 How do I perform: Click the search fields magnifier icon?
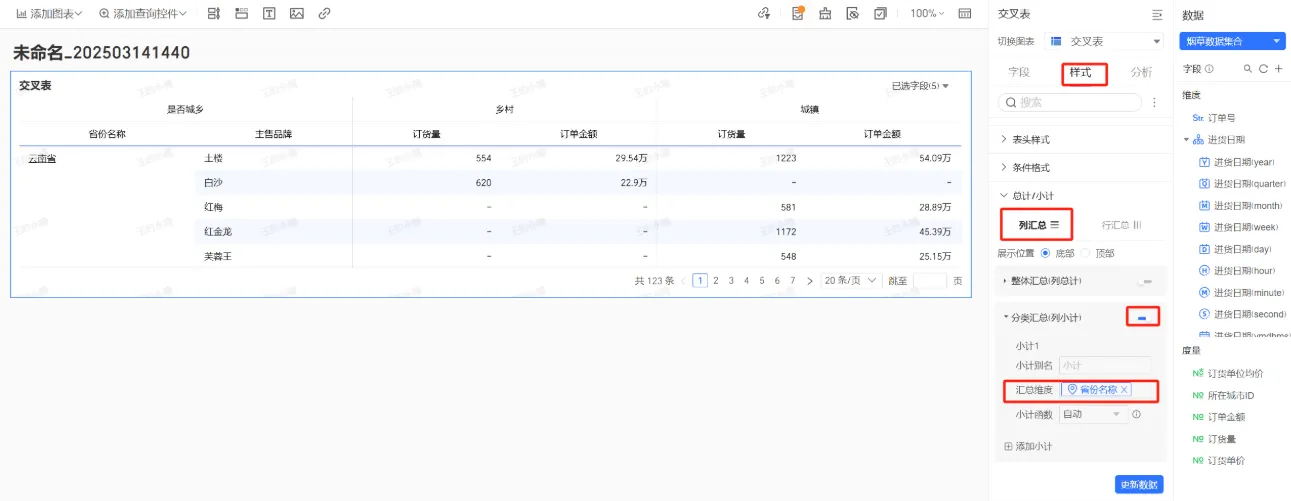coord(1247,69)
